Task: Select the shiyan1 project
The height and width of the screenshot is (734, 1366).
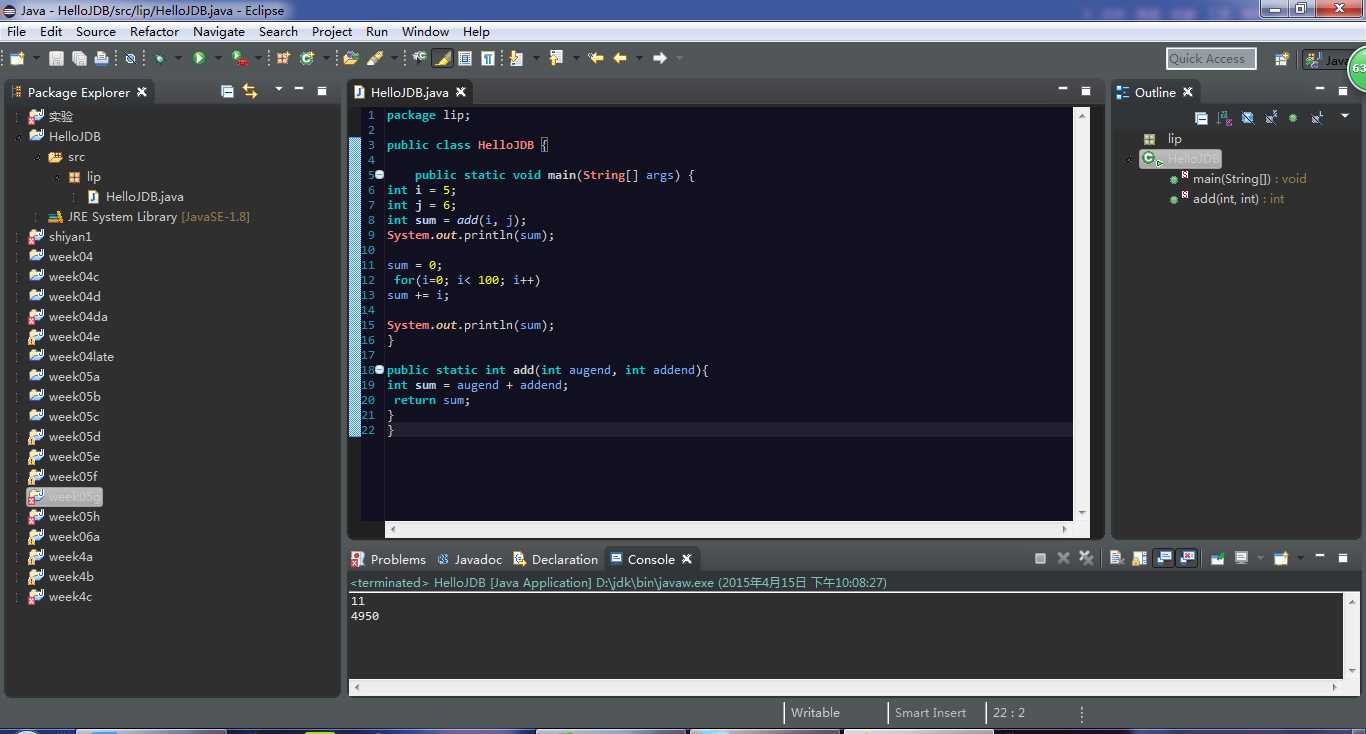Action: click(x=61, y=237)
